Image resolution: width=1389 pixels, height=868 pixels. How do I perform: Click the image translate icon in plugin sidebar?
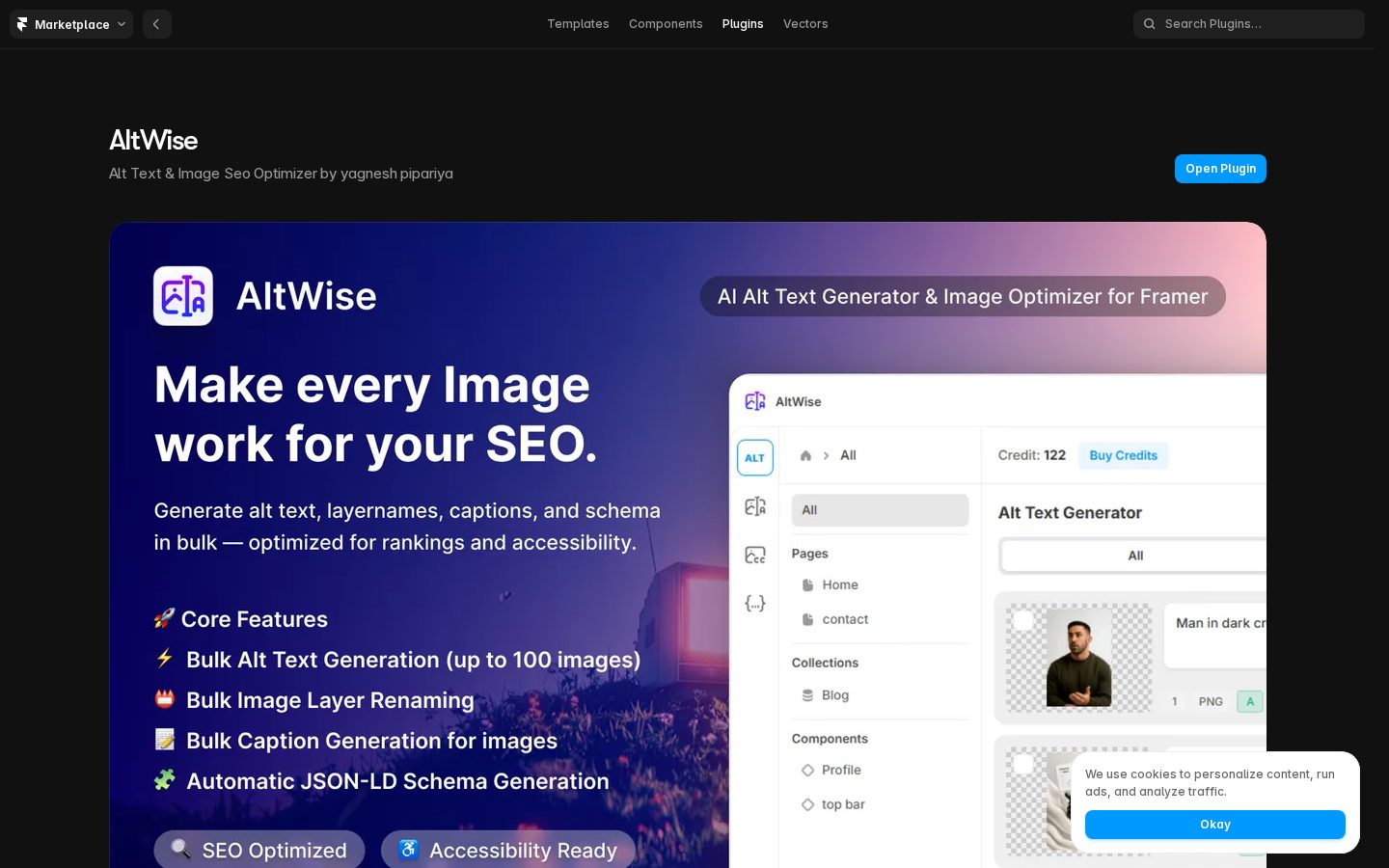[x=755, y=506]
